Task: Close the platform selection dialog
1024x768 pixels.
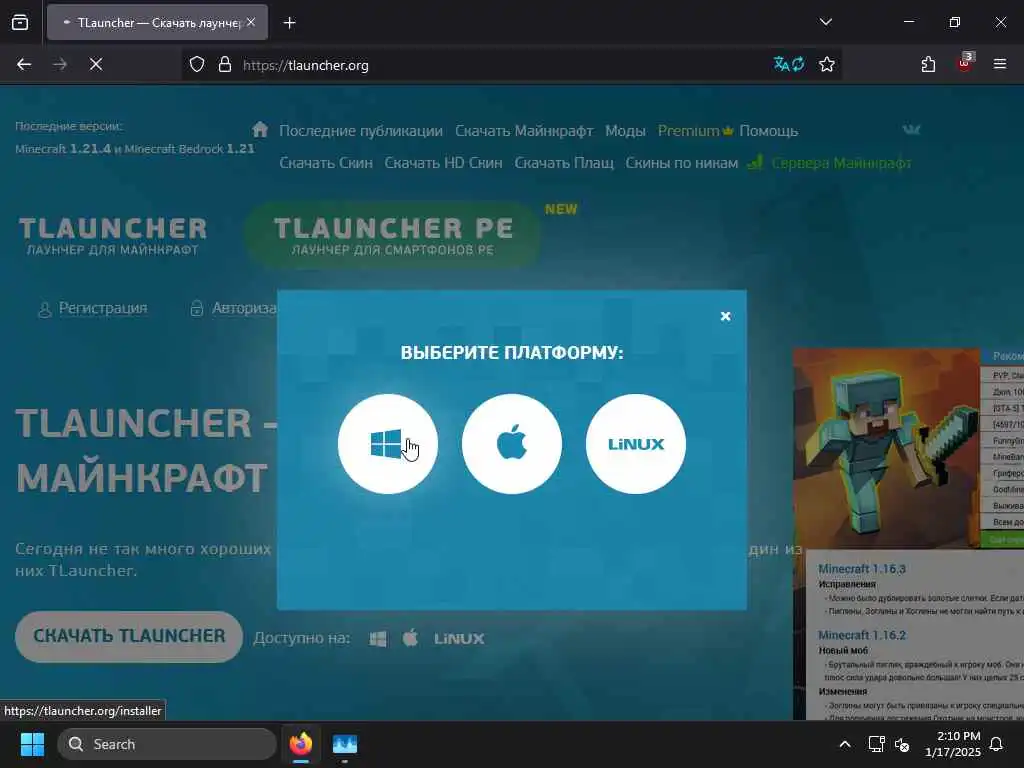Action: pos(726,316)
